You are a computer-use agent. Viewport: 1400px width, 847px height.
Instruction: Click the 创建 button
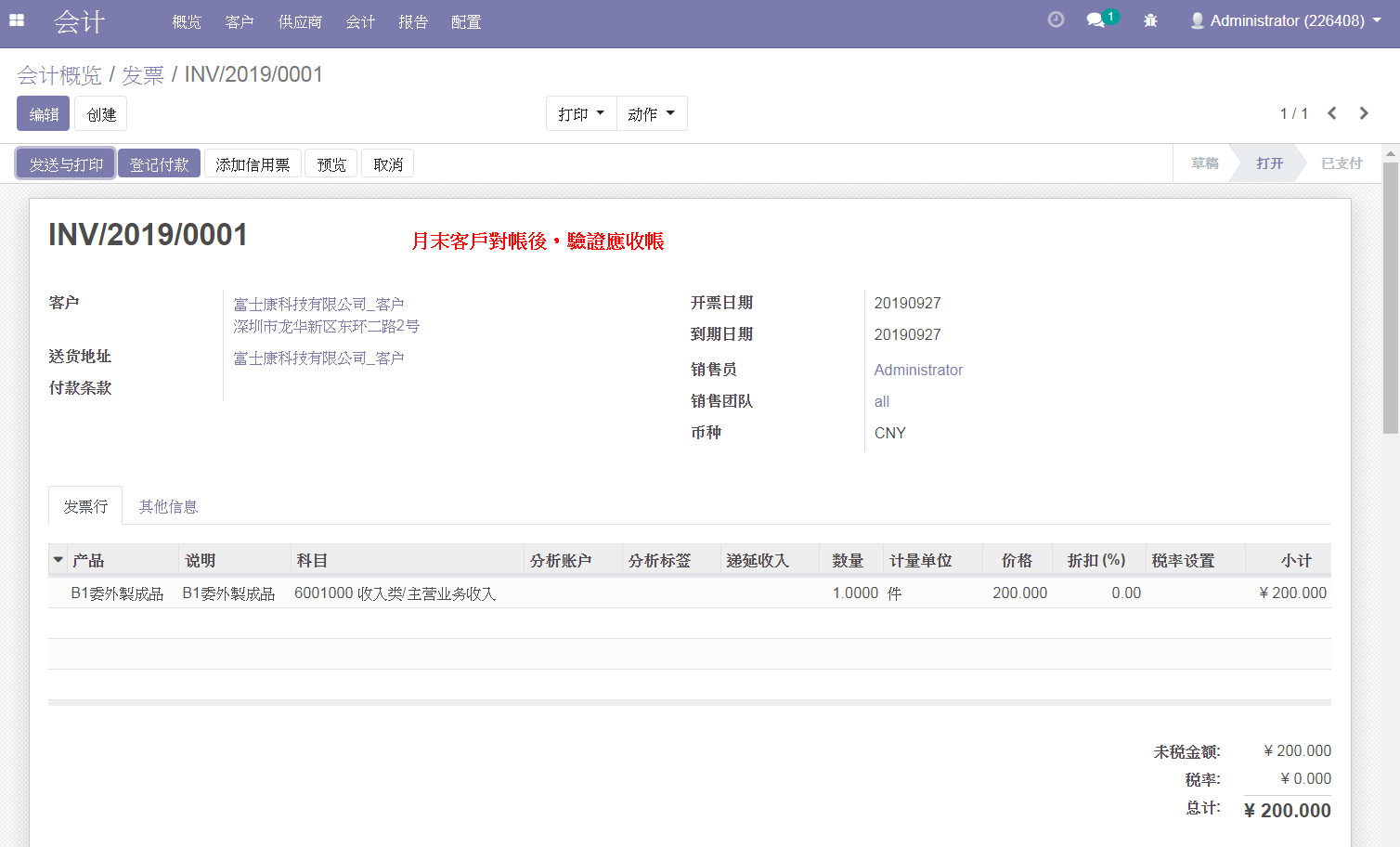point(101,113)
